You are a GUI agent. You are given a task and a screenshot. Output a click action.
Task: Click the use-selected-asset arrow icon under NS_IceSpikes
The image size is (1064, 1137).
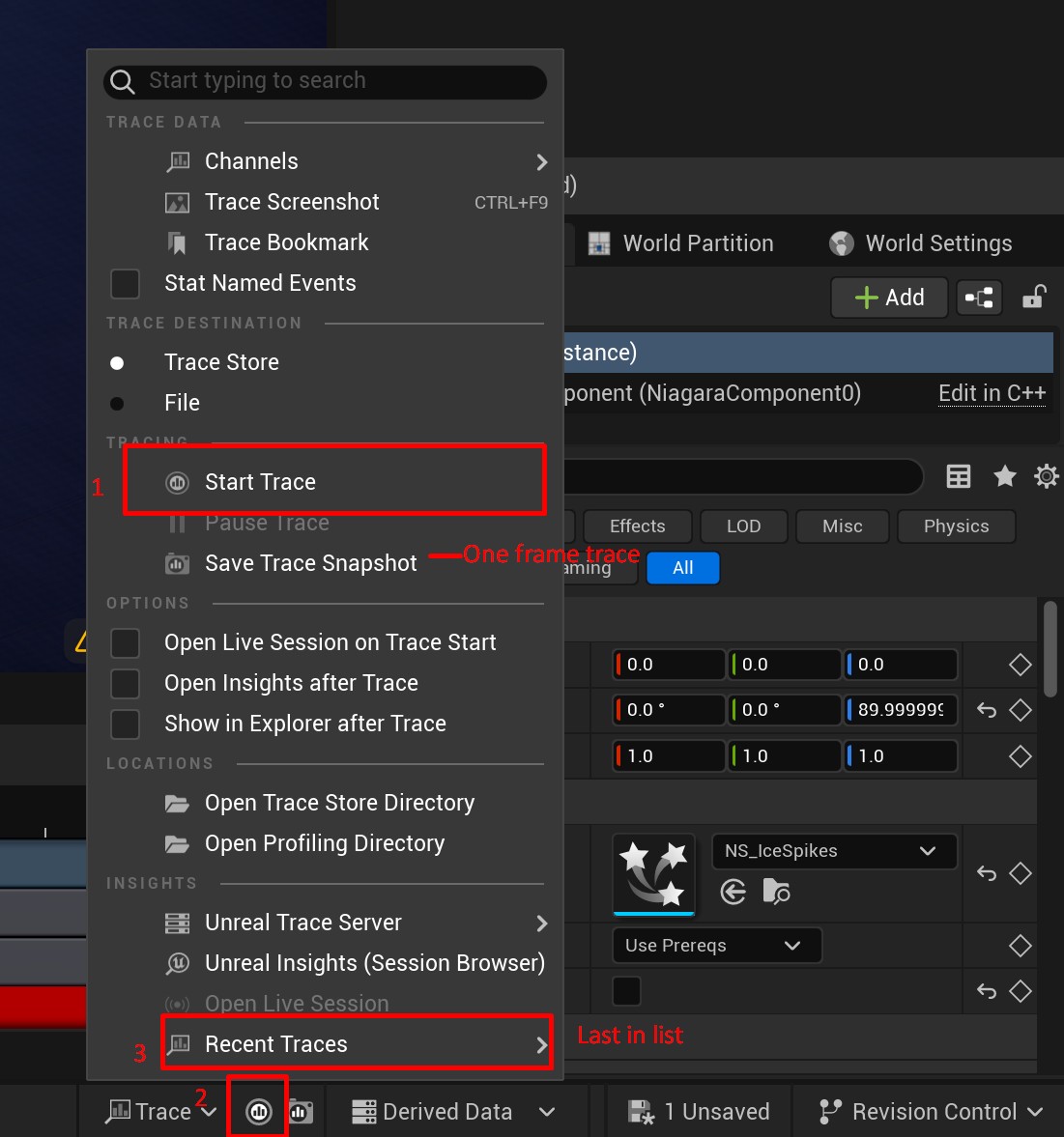click(x=733, y=892)
